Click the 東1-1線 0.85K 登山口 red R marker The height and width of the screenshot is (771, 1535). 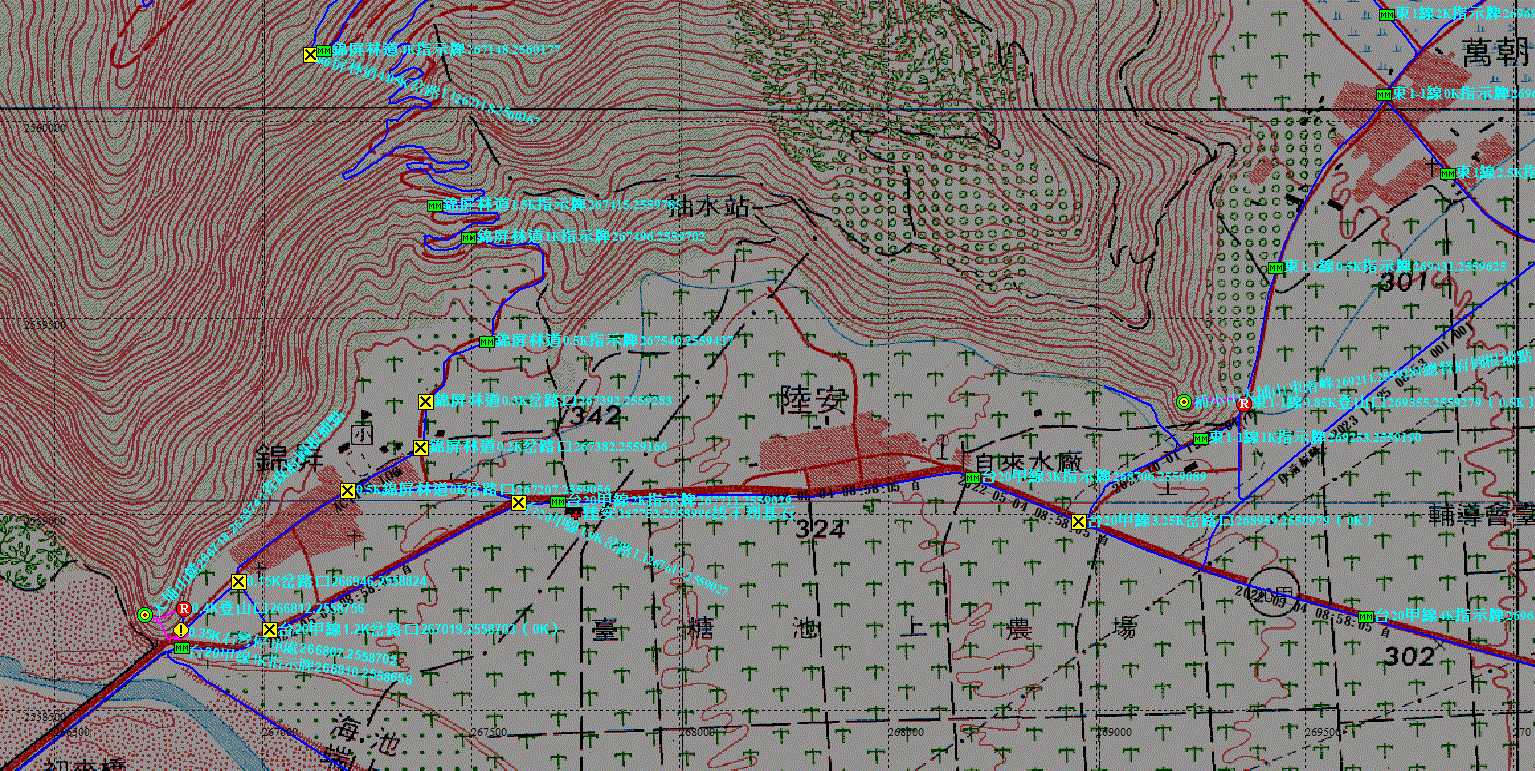[1244, 403]
